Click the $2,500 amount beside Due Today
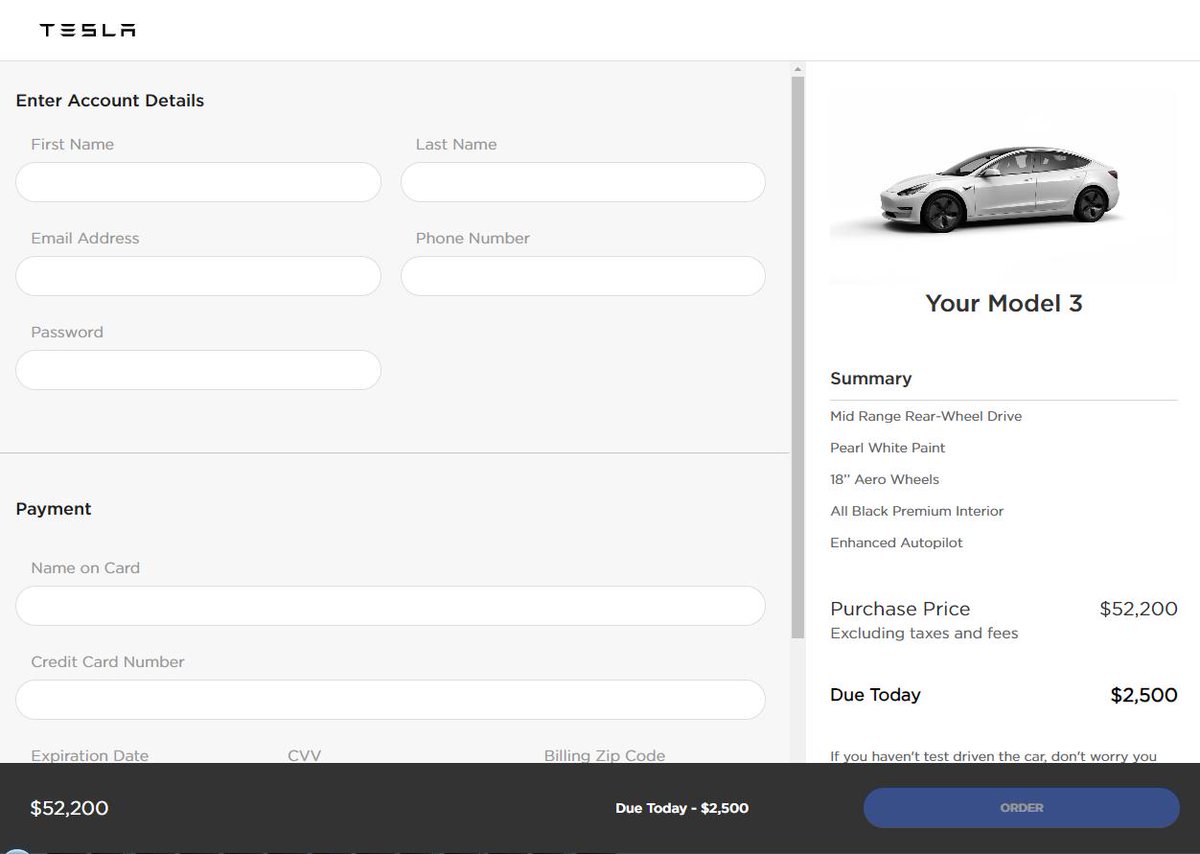The image size is (1200, 854). (x=1144, y=695)
